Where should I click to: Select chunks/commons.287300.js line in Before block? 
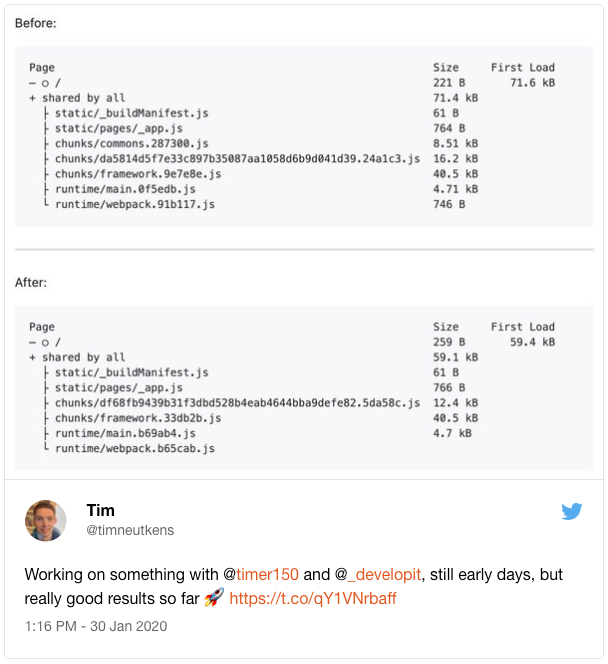point(131,144)
